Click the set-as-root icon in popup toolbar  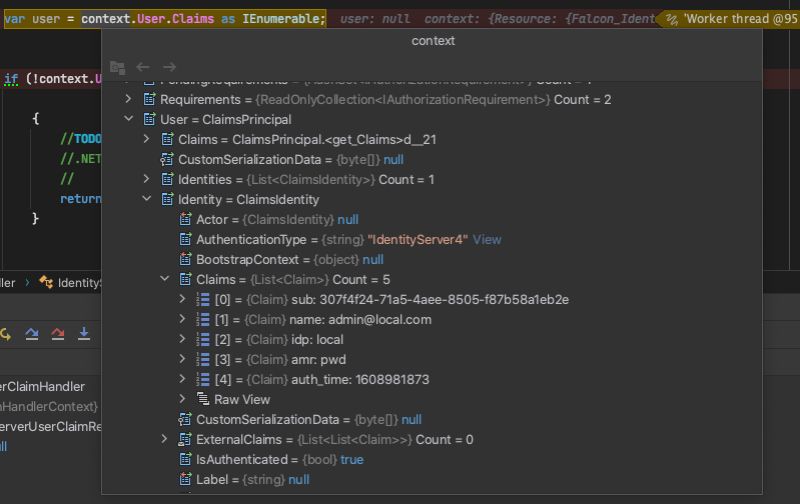pyautogui.click(x=117, y=67)
